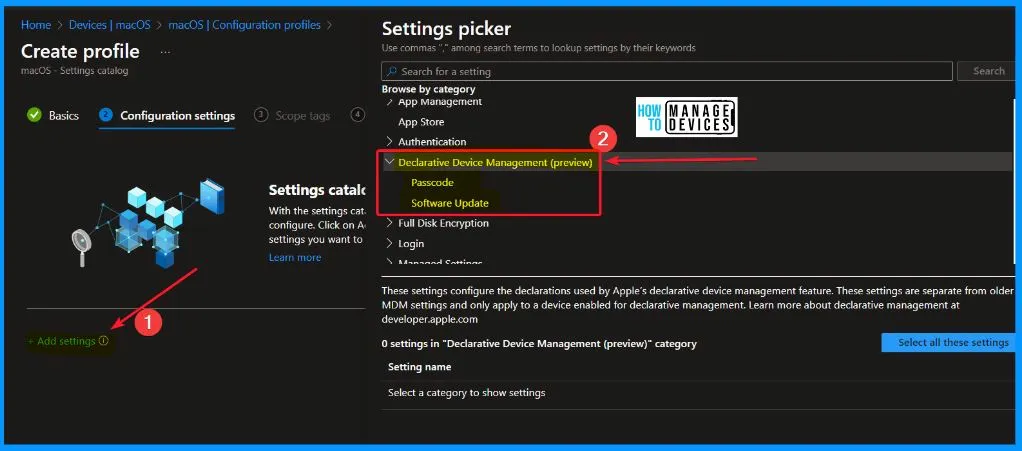Click 'Select a category to show settings' text
The width and height of the screenshot is (1022, 451).
[467, 392]
